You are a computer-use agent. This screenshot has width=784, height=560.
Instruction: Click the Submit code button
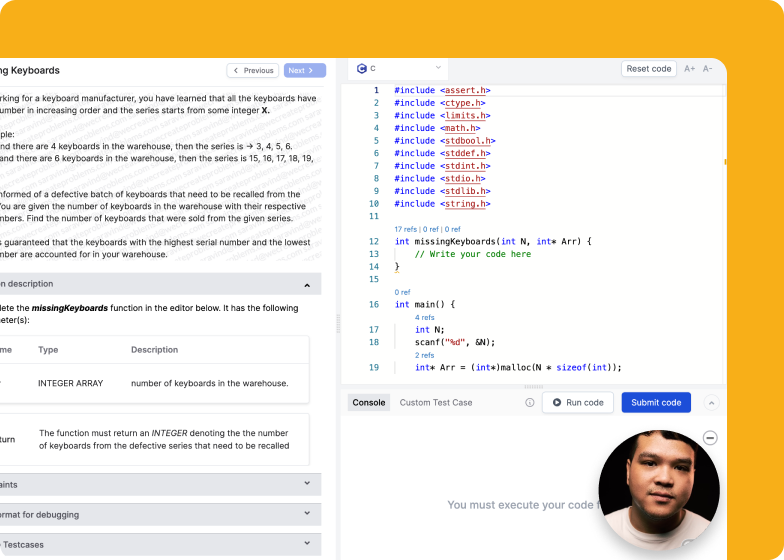(656, 403)
